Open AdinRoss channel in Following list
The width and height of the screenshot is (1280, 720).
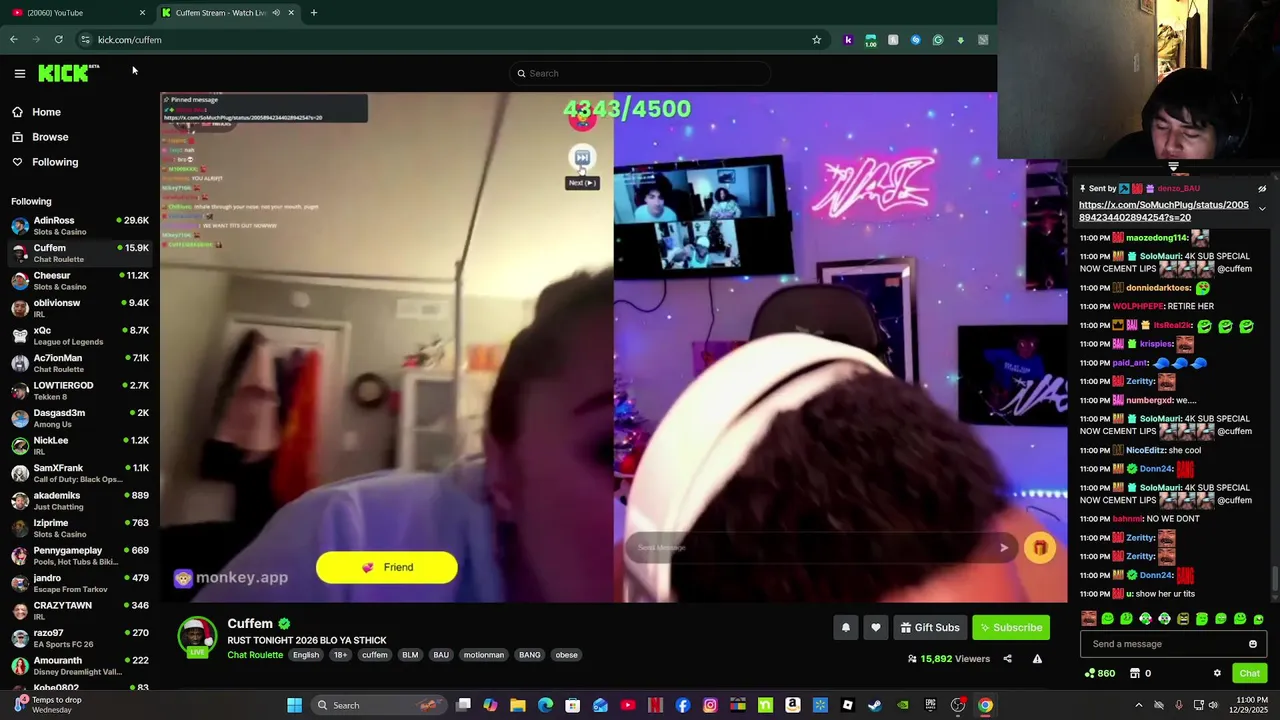[80, 226]
